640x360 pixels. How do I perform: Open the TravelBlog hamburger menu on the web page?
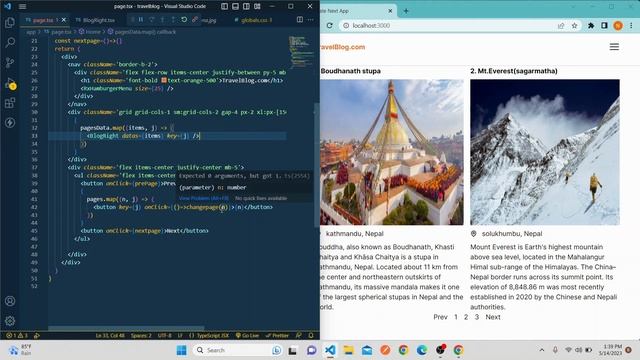click(614, 47)
